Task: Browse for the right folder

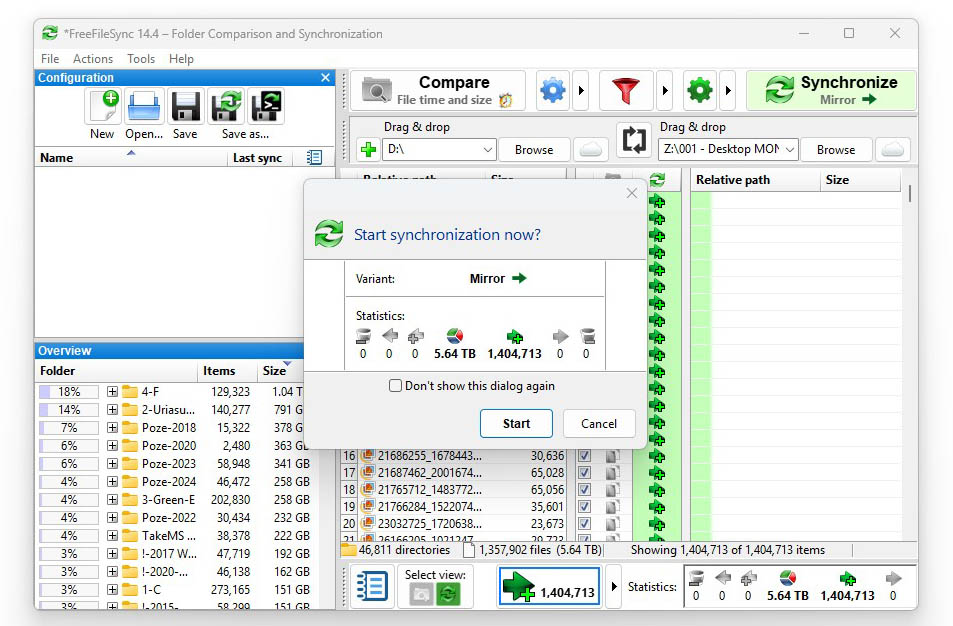Action: (x=836, y=150)
